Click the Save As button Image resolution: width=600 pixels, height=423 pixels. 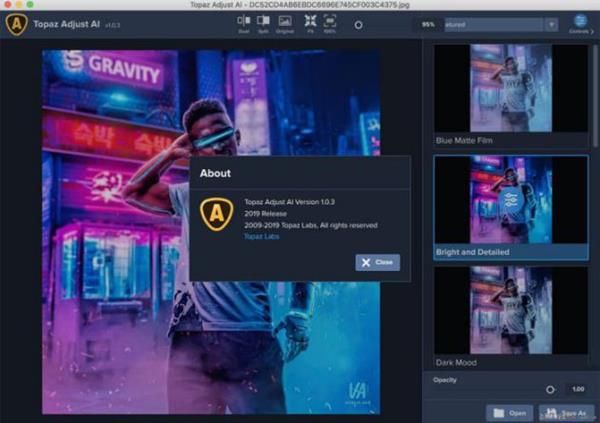pyautogui.click(x=566, y=412)
